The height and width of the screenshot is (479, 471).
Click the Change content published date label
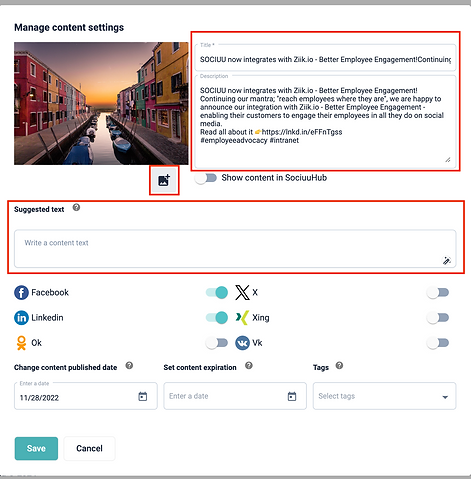(65, 368)
